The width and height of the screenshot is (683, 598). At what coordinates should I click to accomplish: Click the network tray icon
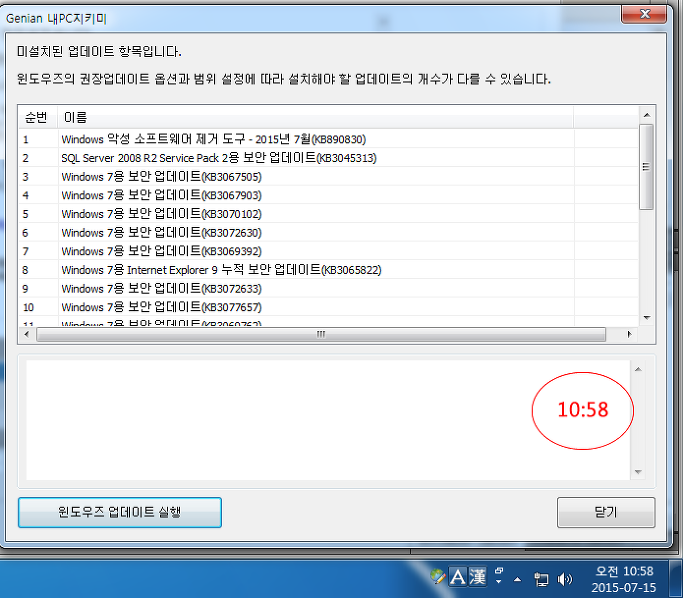click(541, 579)
